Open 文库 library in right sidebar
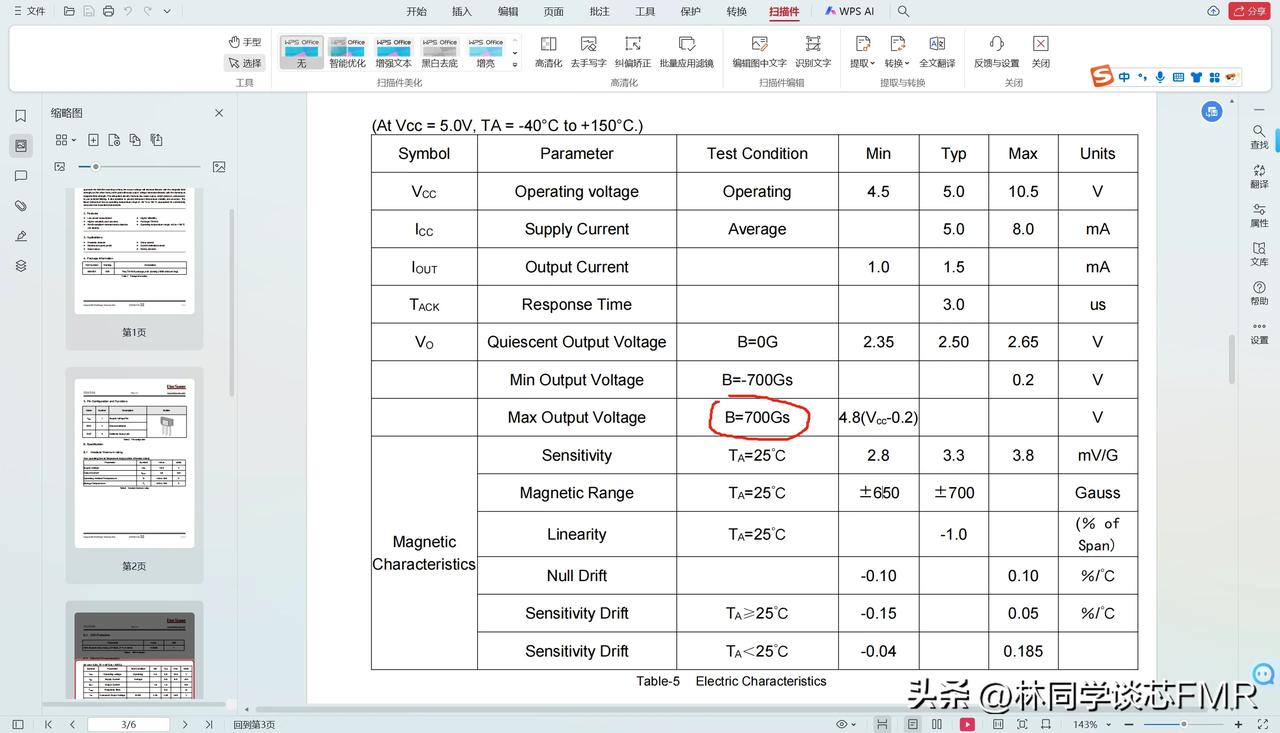Screen dimensions: 1280x733 click(x=1259, y=254)
